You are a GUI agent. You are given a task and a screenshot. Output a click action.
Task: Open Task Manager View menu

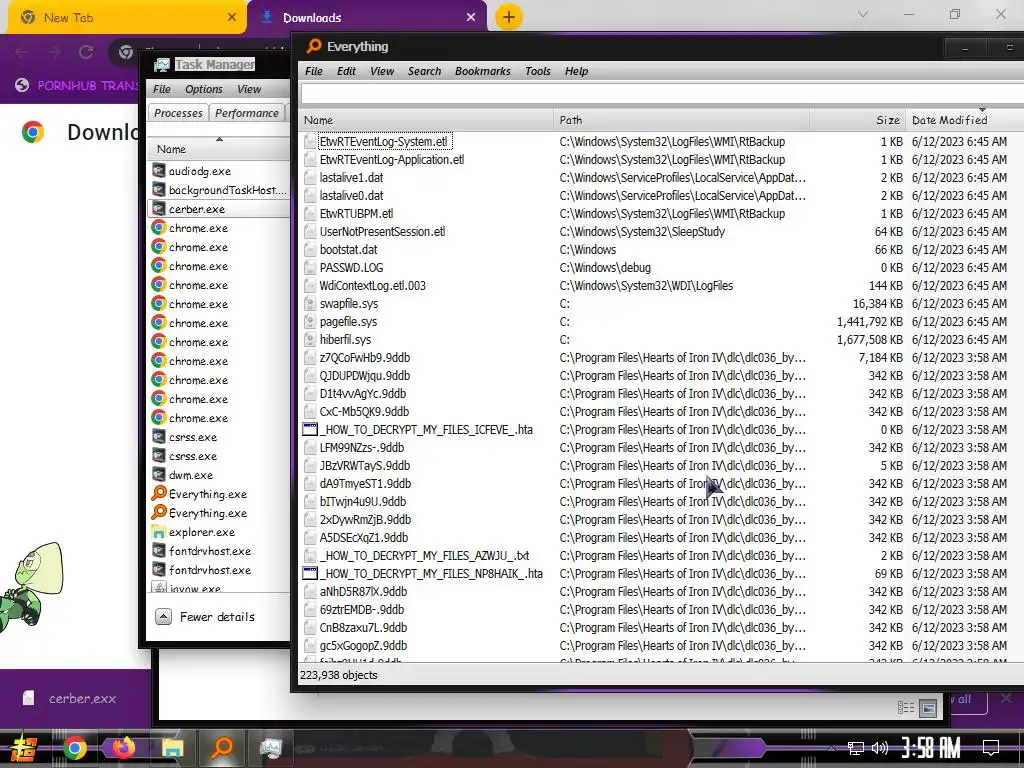[x=249, y=89]
